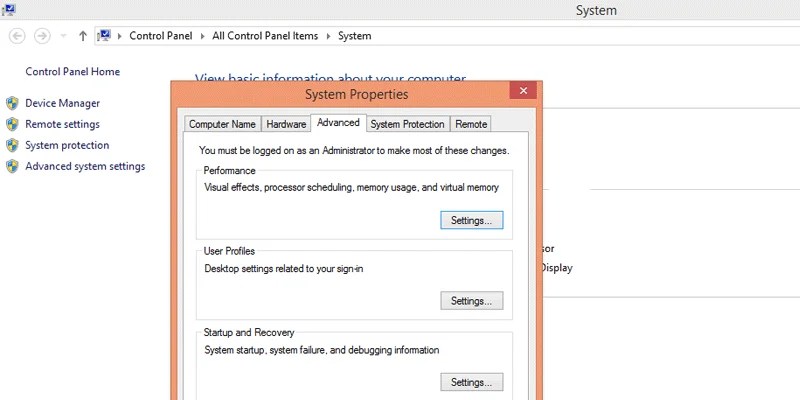The width and height of the screenshot is (800, 400).
Task: Click the User Profiles group label
Action: point(229,251)
